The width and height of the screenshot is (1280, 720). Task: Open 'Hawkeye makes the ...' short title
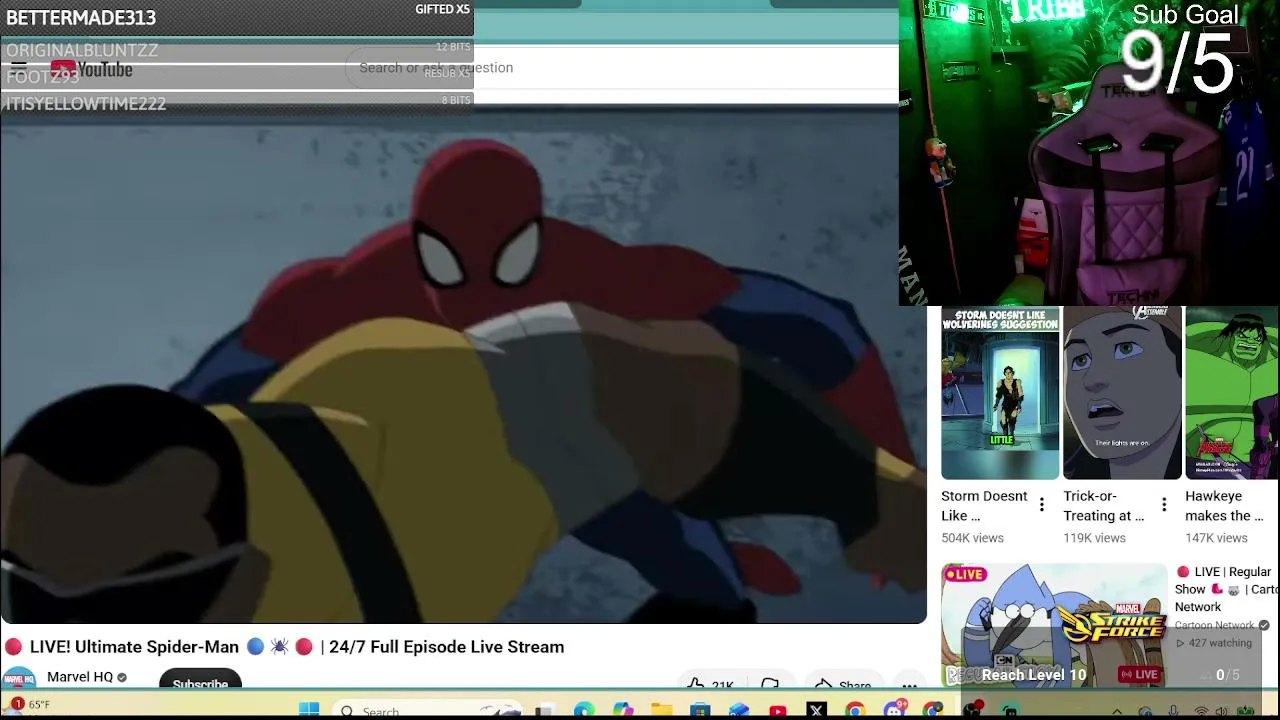pyautogui.click(x=1225, y=506)
